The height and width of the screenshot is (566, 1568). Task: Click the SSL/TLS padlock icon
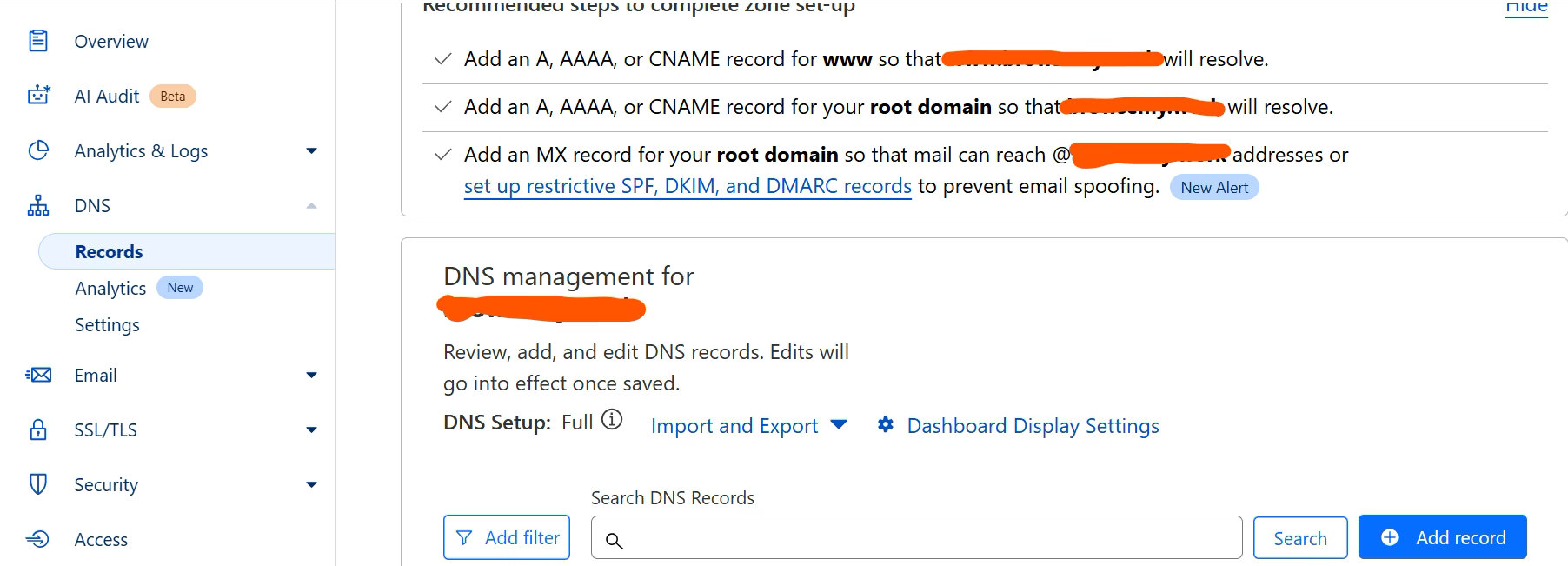pyautogui.click(x=38, y=429)
